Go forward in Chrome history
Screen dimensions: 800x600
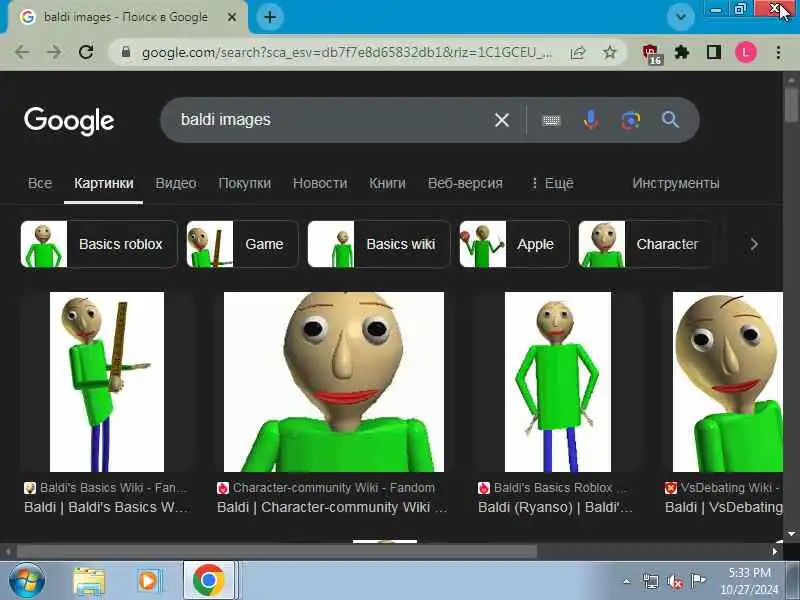pyautogui.click(x=54, y=52)
